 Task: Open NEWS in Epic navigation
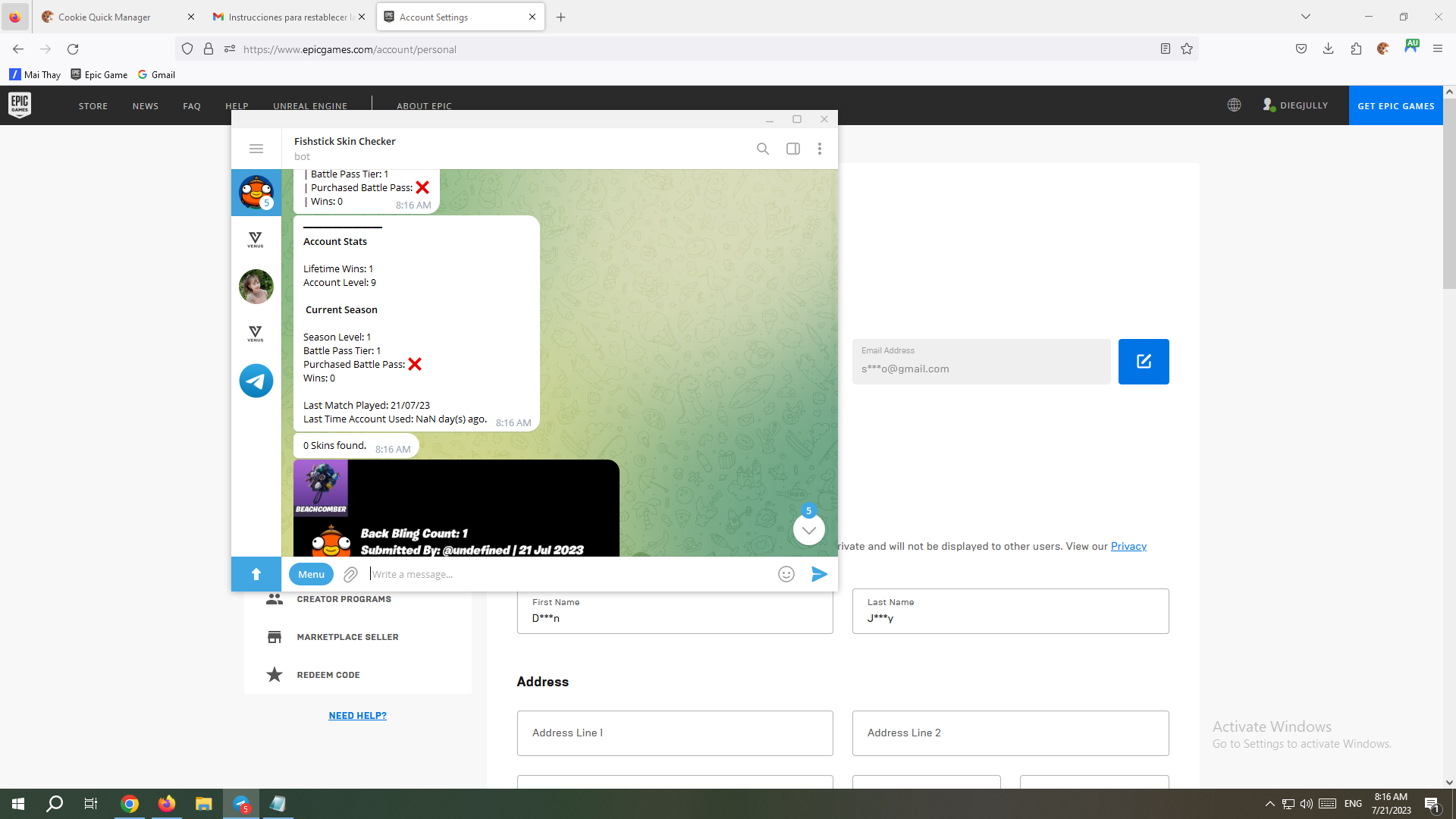pyautogui.click(x=146, y=106)
